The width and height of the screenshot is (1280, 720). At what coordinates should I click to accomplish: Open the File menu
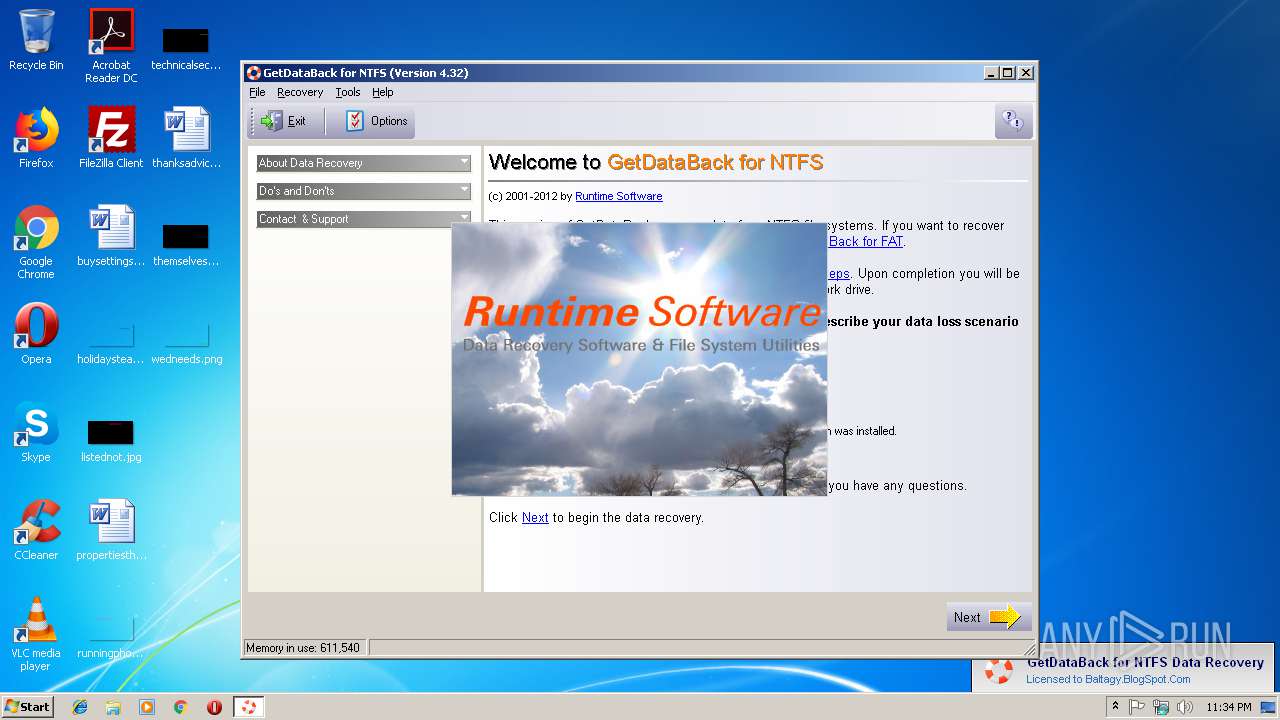[257, 92]
